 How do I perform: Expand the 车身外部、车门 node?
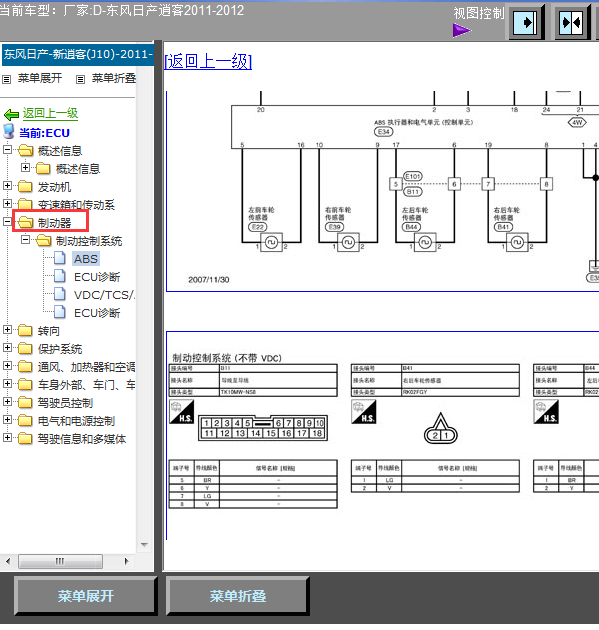click(7, 384)
